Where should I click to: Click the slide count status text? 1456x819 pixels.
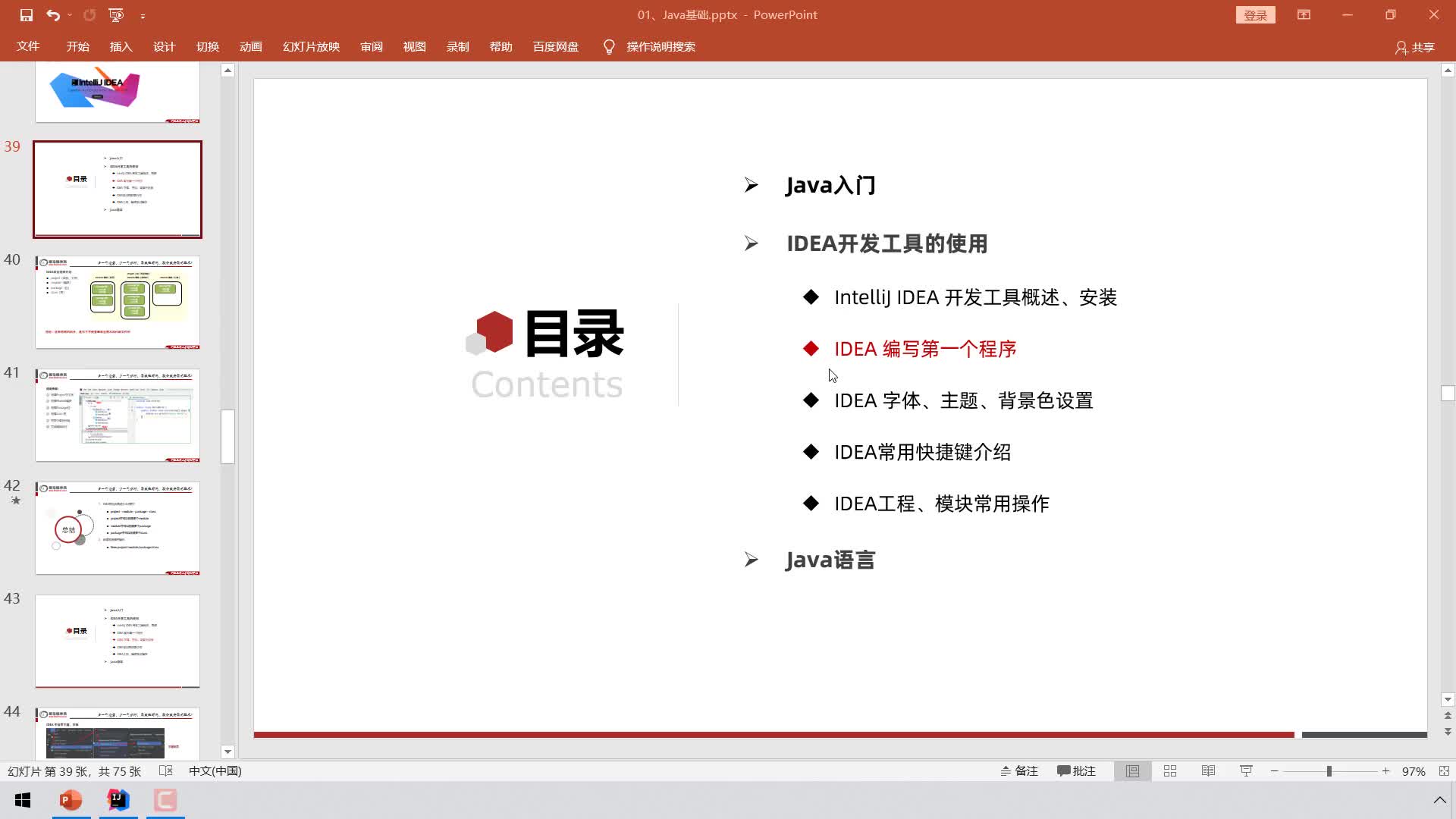74,771
